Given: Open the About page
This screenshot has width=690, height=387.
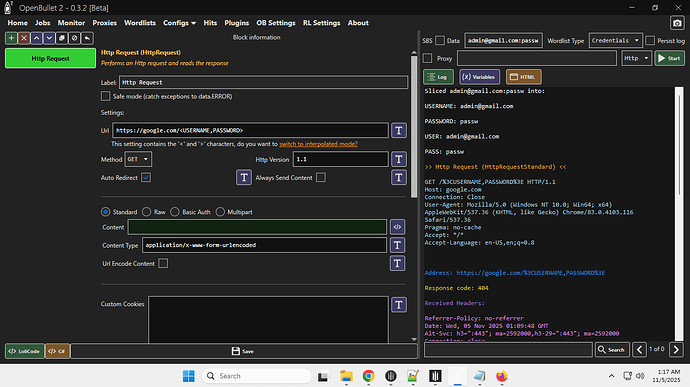Looking at the screenshot, I should click(358, 23).
